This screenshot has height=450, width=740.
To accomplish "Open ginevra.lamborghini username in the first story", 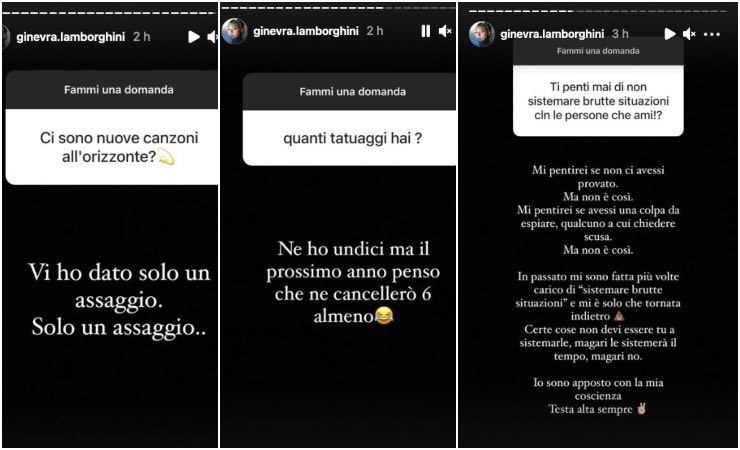I will (x=70, y=37).
